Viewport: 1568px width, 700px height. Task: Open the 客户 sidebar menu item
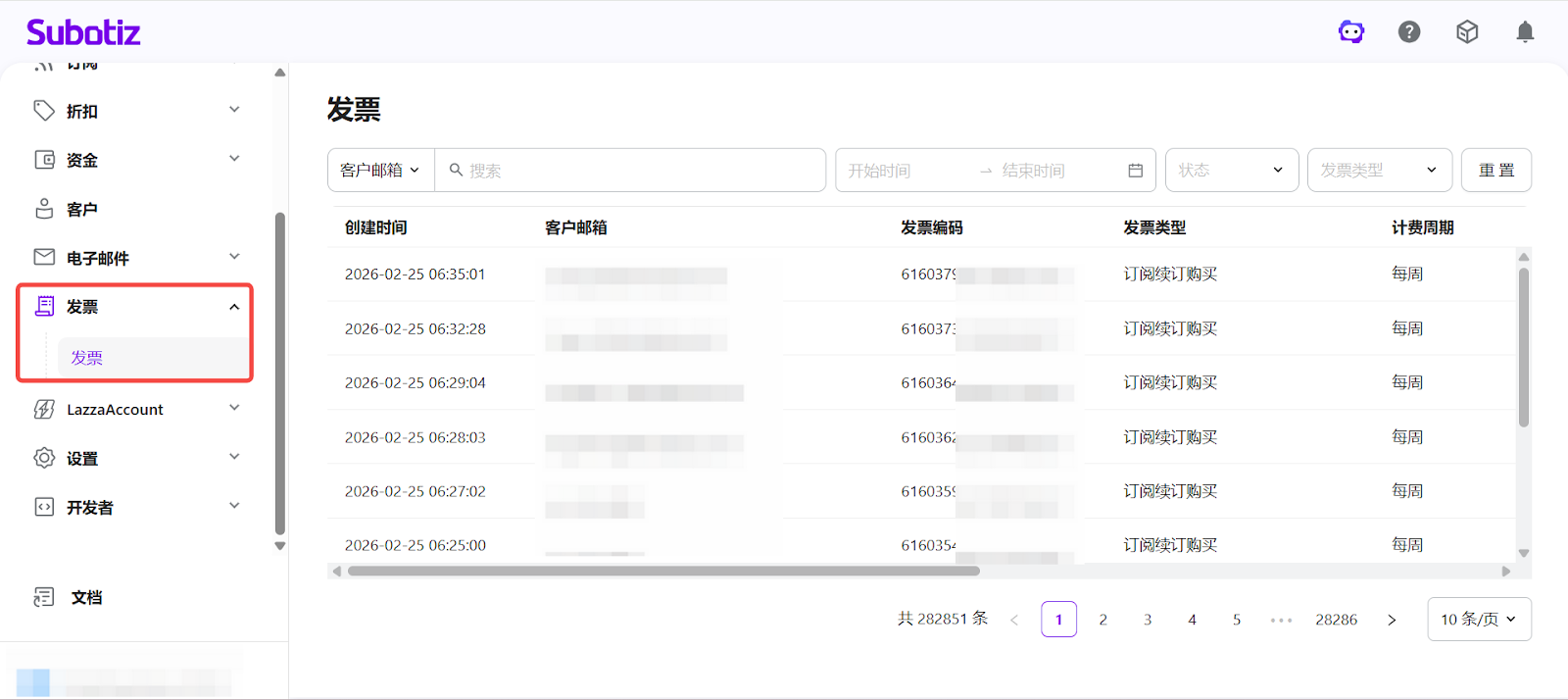click(82, 209)
